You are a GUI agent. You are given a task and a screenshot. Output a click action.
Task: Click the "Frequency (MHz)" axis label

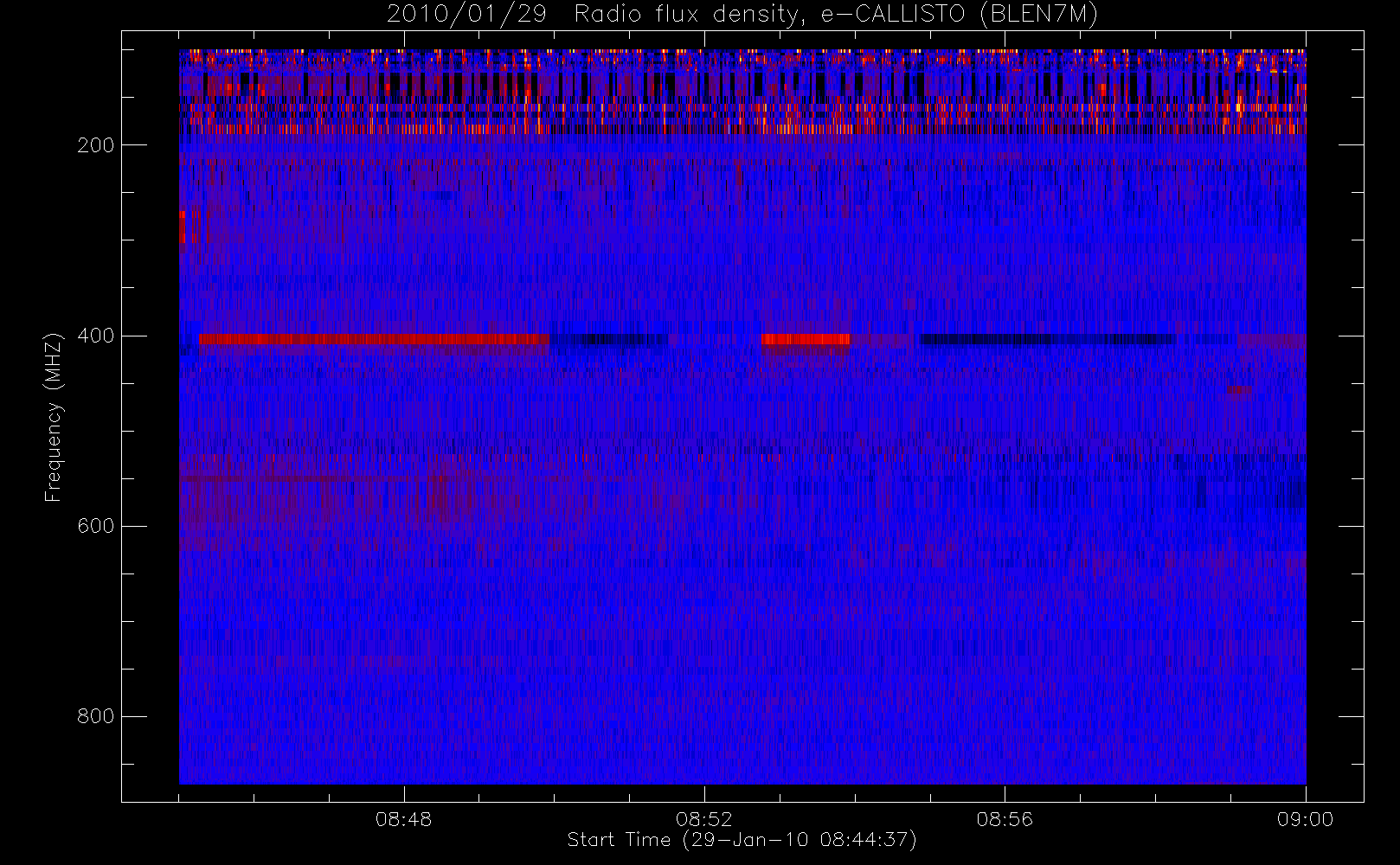[54, 417]
